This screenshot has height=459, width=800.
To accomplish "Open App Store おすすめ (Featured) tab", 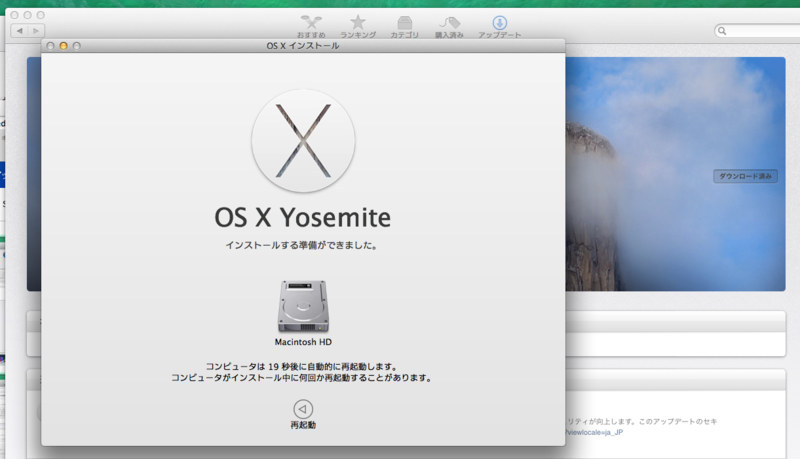I will tap(311, 27).
